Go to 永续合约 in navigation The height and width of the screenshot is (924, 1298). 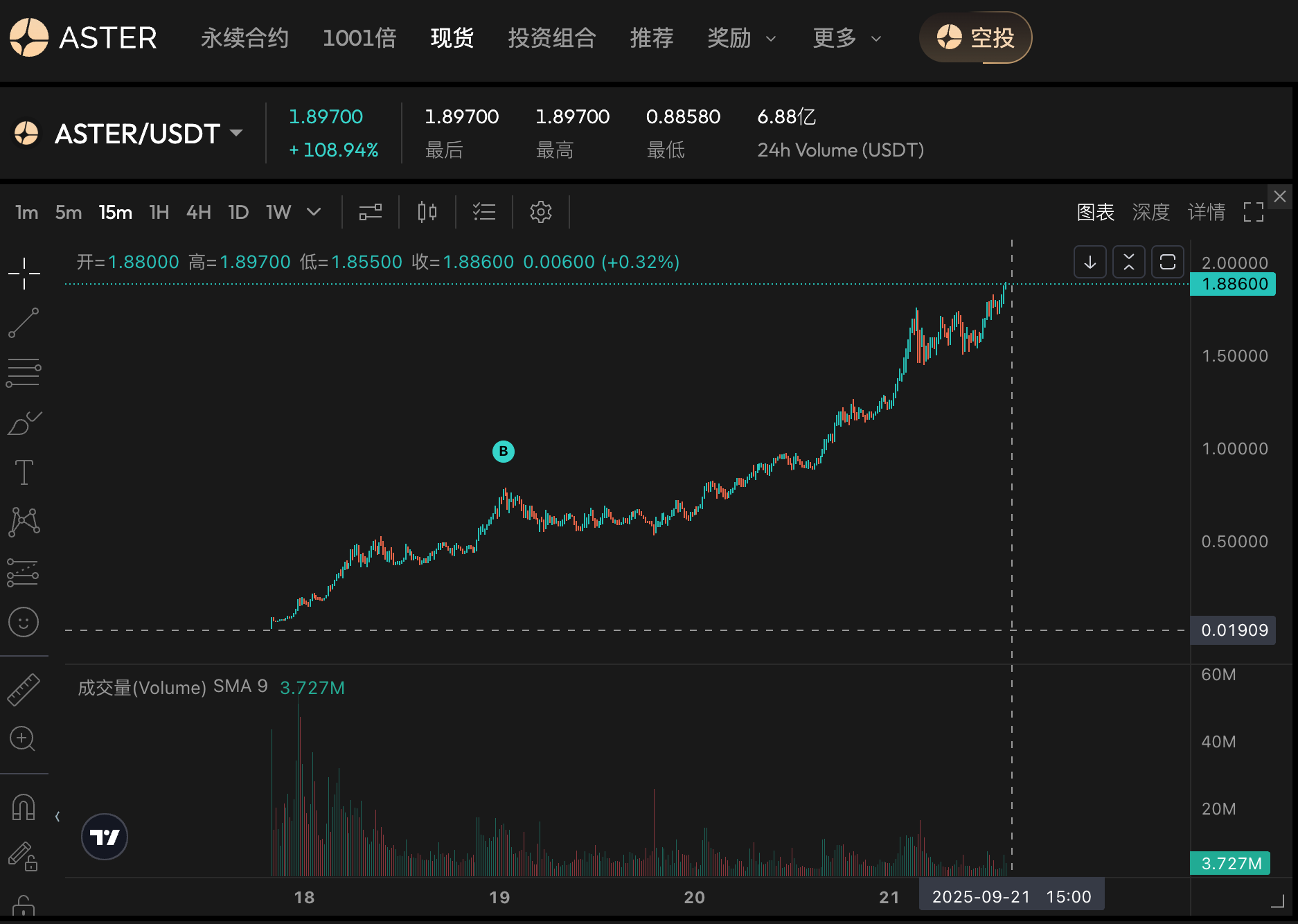245,38
